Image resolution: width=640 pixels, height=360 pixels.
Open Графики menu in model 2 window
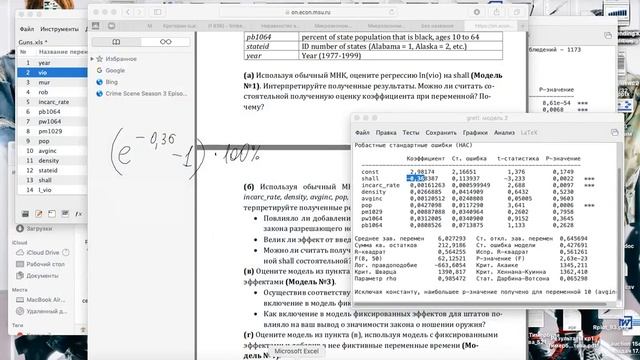click(475, 133)
